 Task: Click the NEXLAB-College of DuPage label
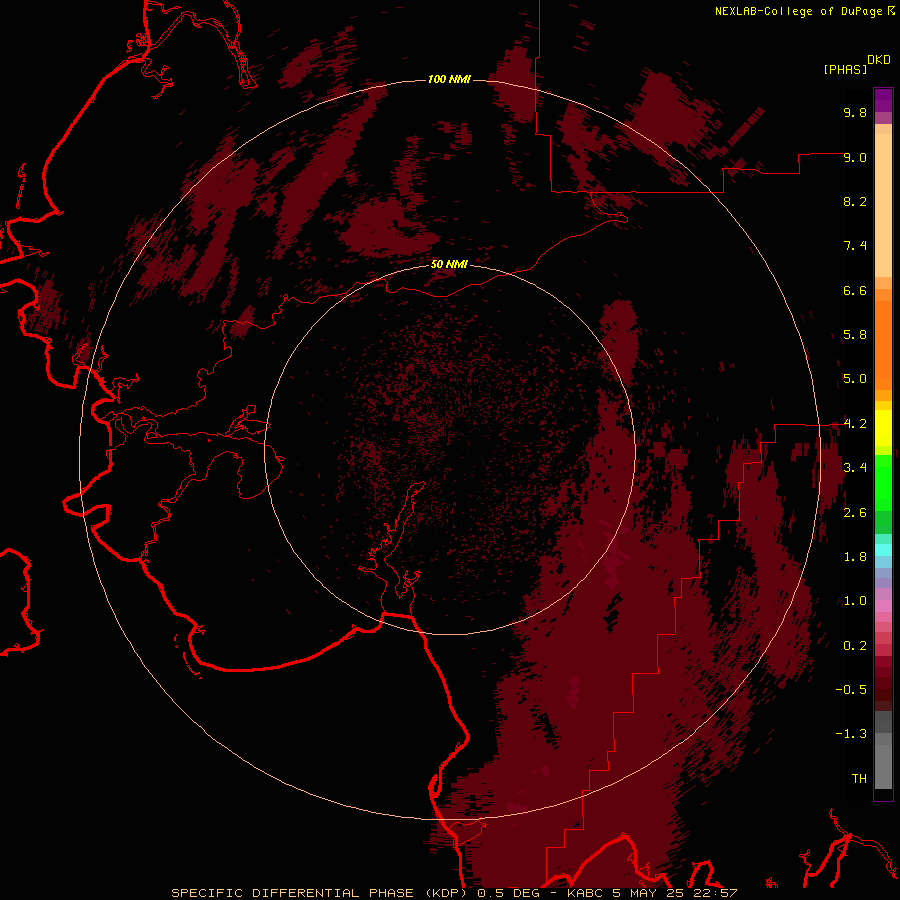(x=799, y=11)
